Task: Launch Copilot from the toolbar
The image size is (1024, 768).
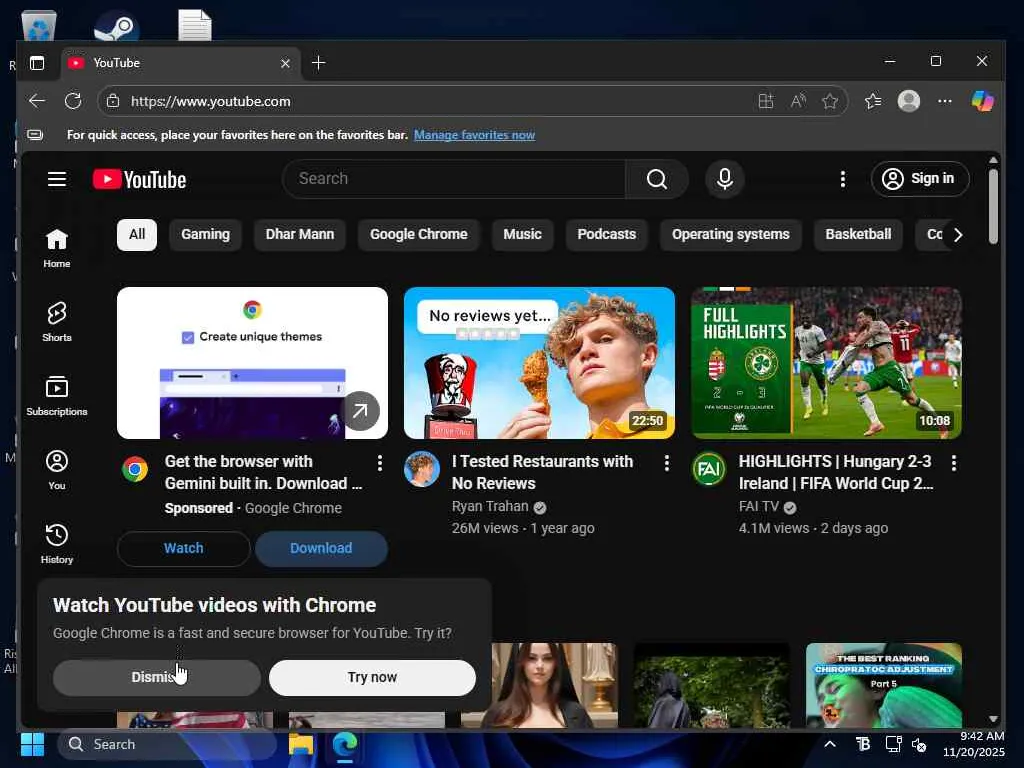Action: click(982, 101)
